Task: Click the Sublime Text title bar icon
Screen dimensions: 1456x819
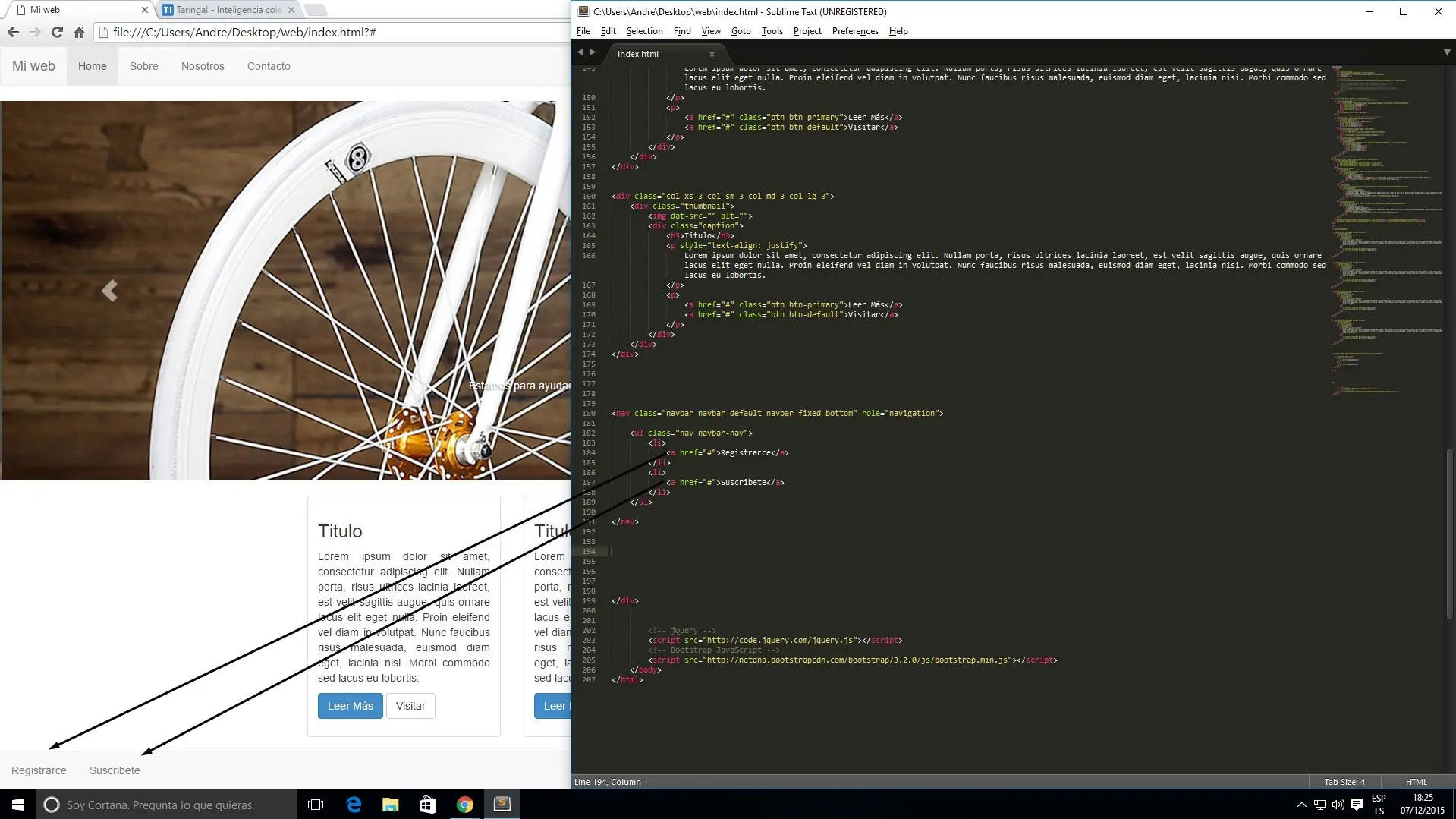Action: 583,11
